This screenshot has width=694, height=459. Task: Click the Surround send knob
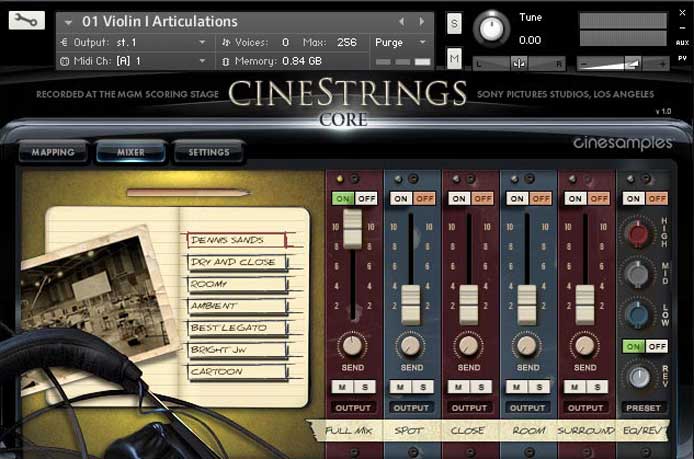tap(585, 345)
